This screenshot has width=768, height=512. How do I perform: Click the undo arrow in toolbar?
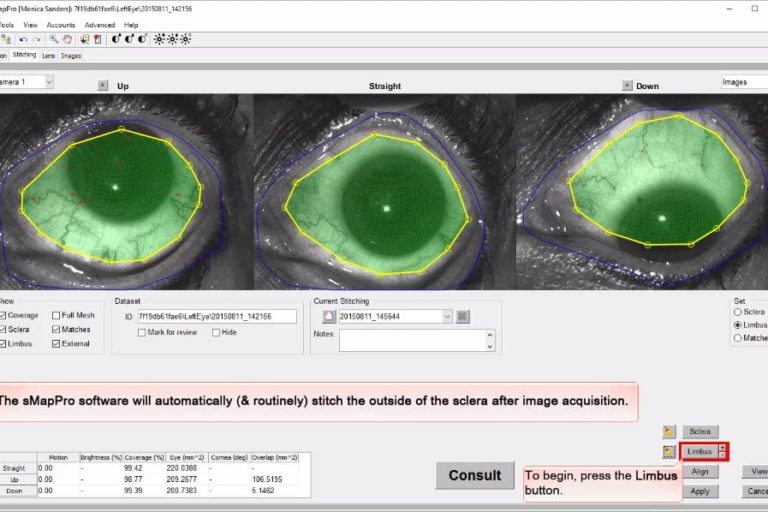click(x=22, y=39)
